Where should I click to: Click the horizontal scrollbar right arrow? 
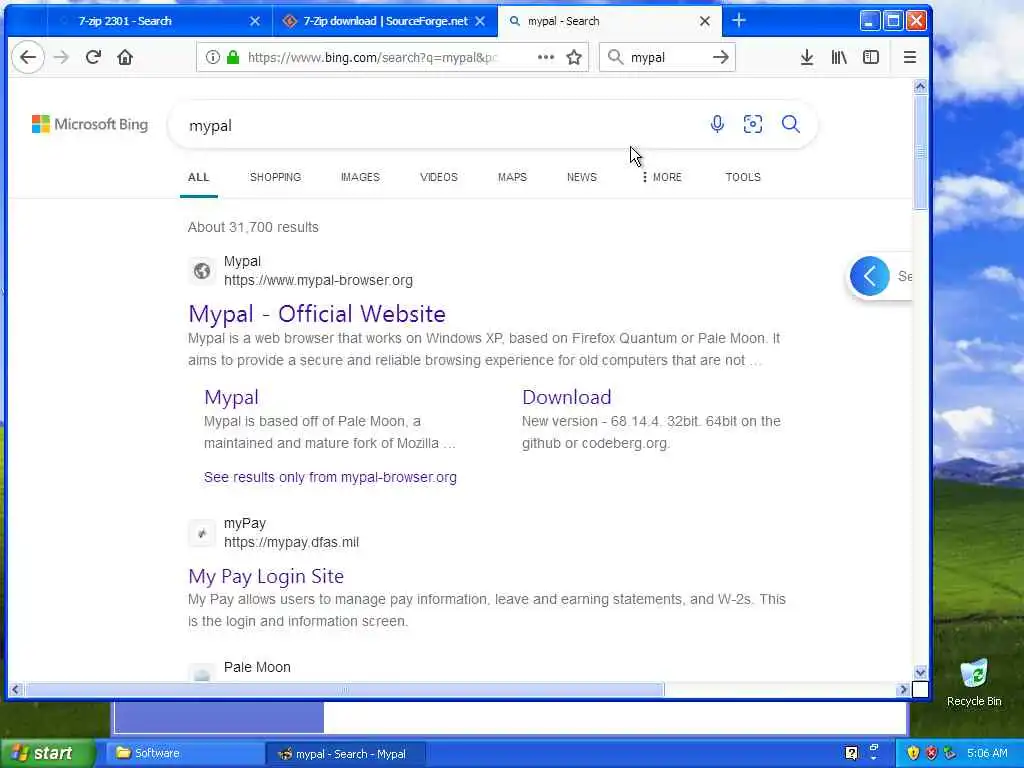coord(904,689)
